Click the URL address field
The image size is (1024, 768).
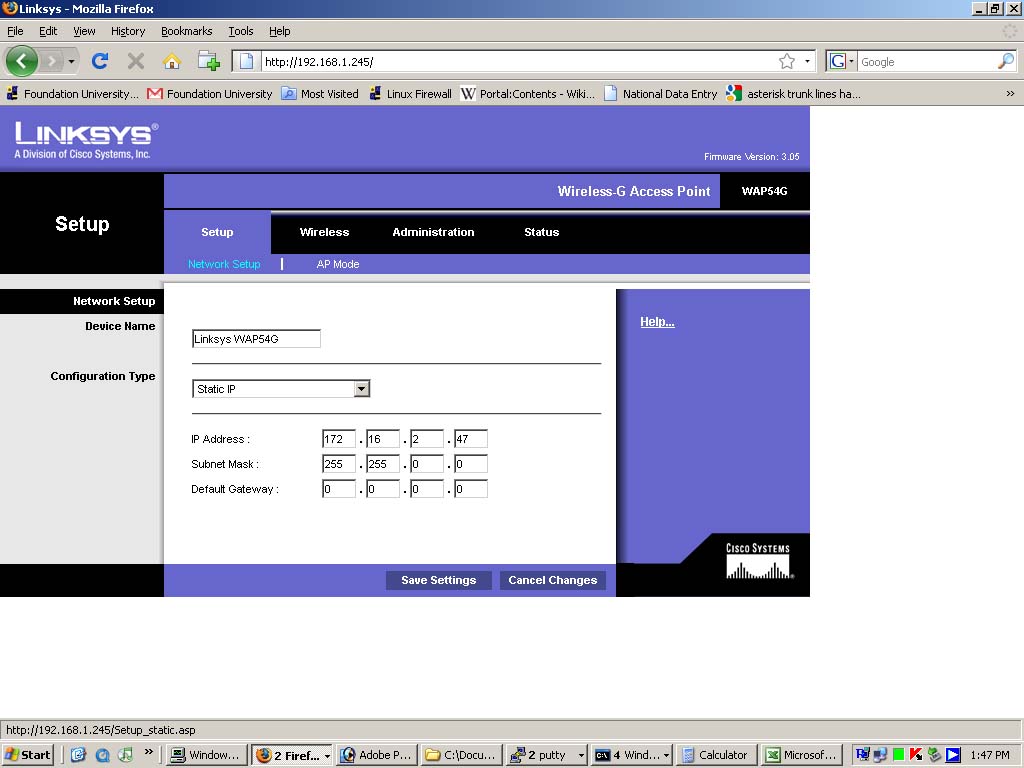click(519, 61)
